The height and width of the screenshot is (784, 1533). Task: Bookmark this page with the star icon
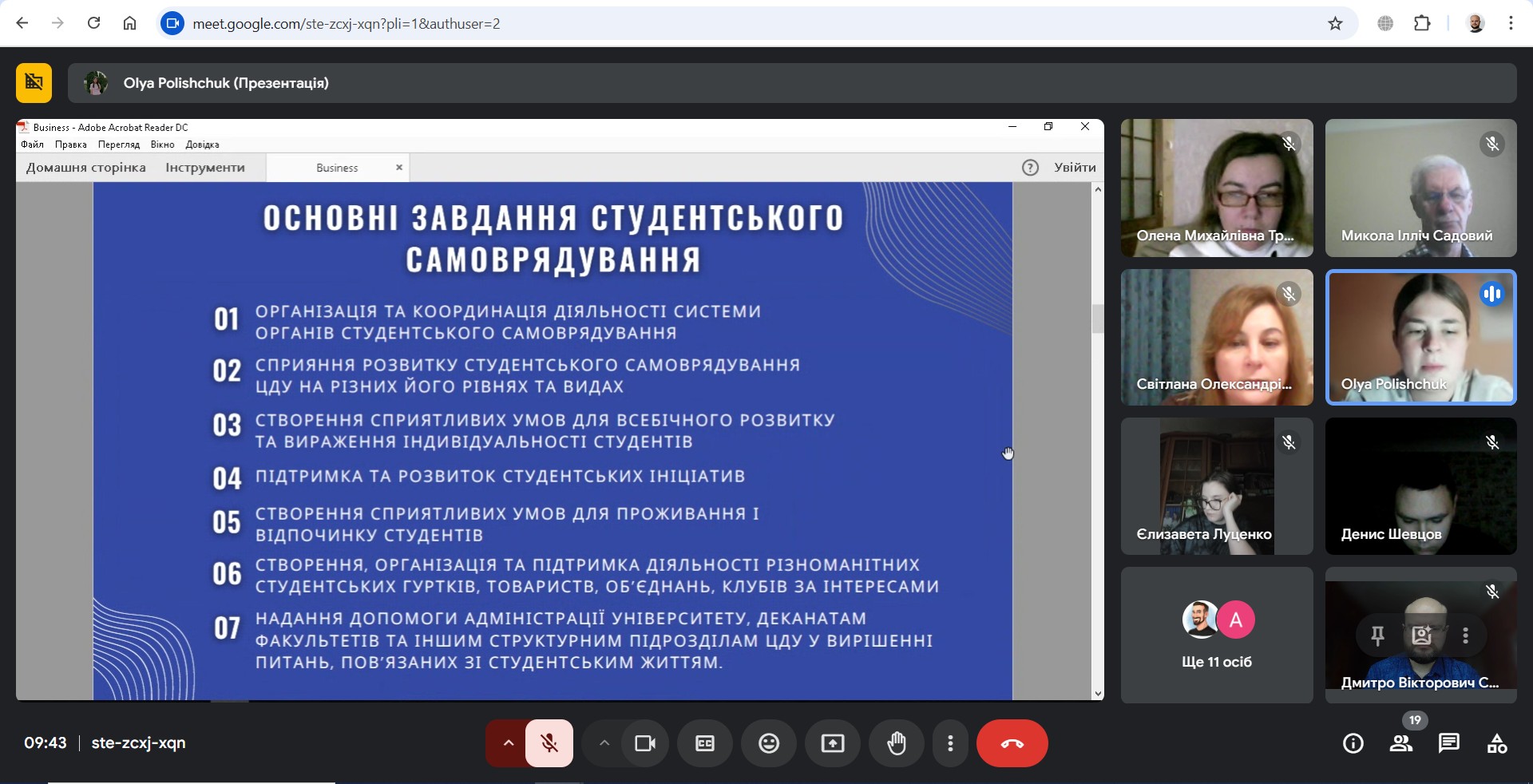point(1335,24)
